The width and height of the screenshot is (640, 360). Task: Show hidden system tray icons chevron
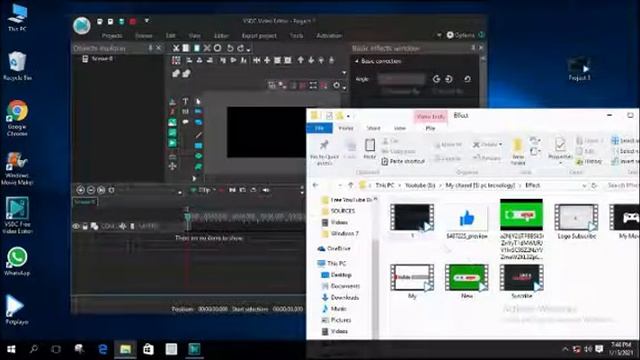[x=565, y=349]
